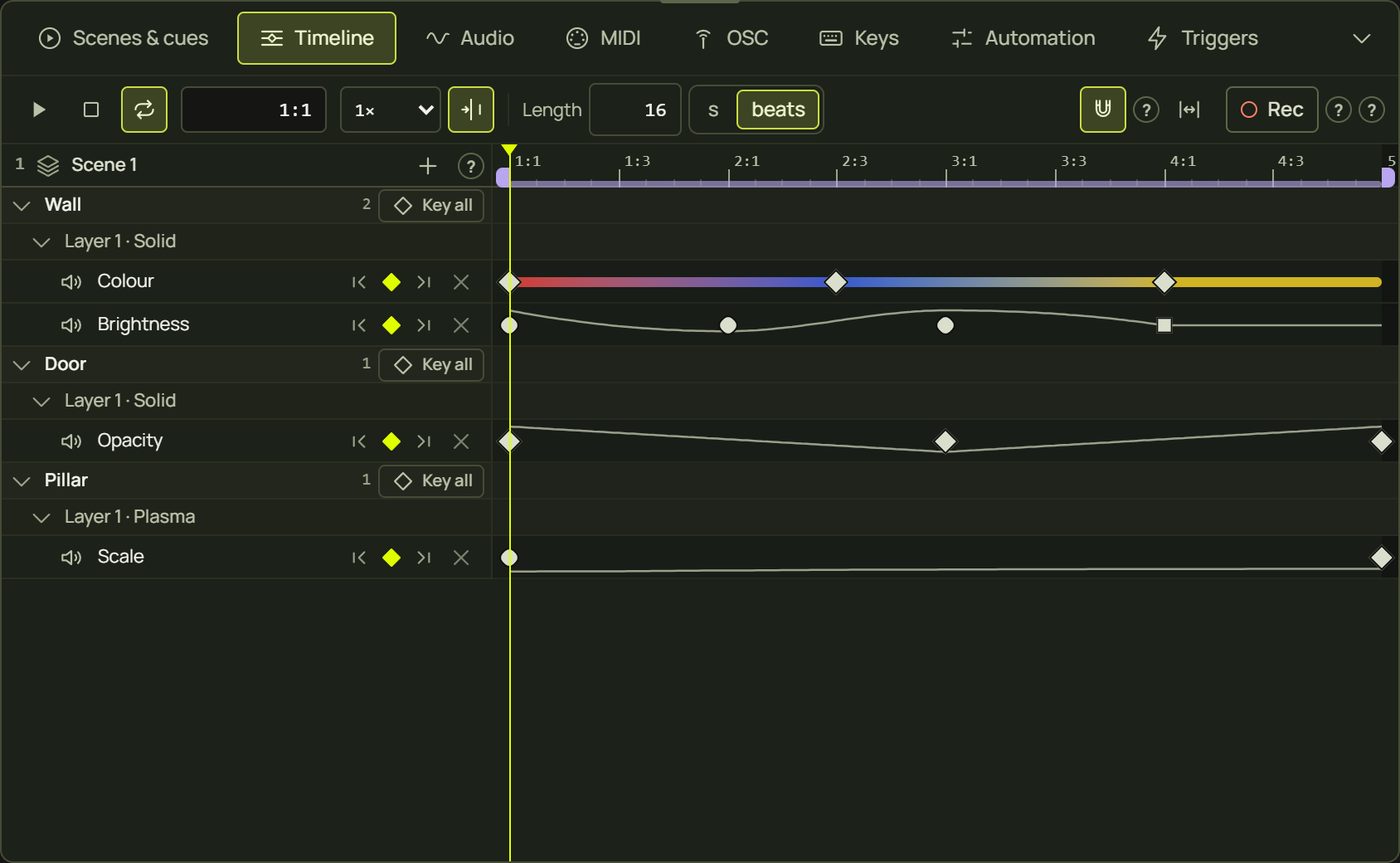The height and width of the screenshot is (863, 1400).
Task: Open the help icon next to the magnet
Action: (1146, 110)
